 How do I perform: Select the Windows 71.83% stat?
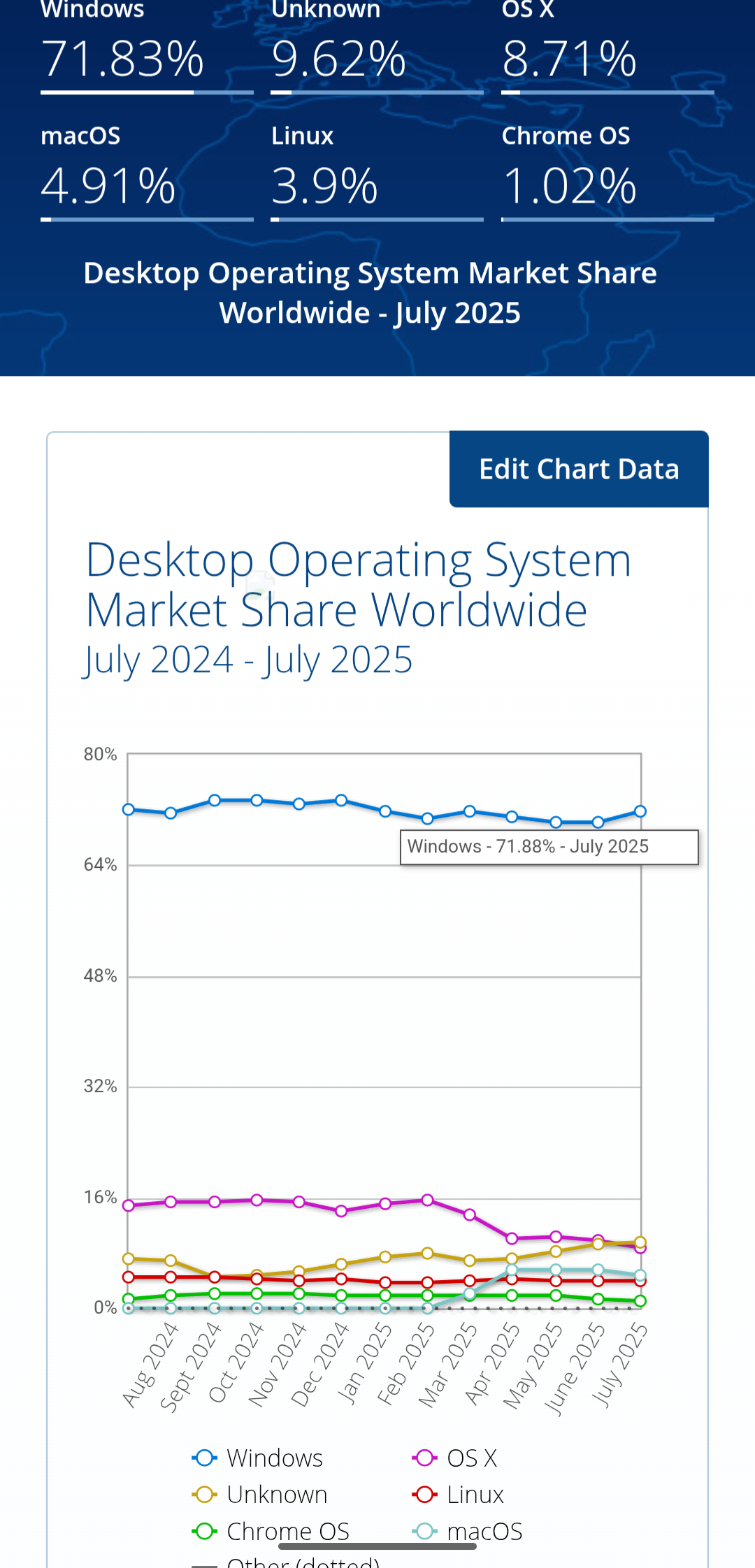(x=147, y=48)
